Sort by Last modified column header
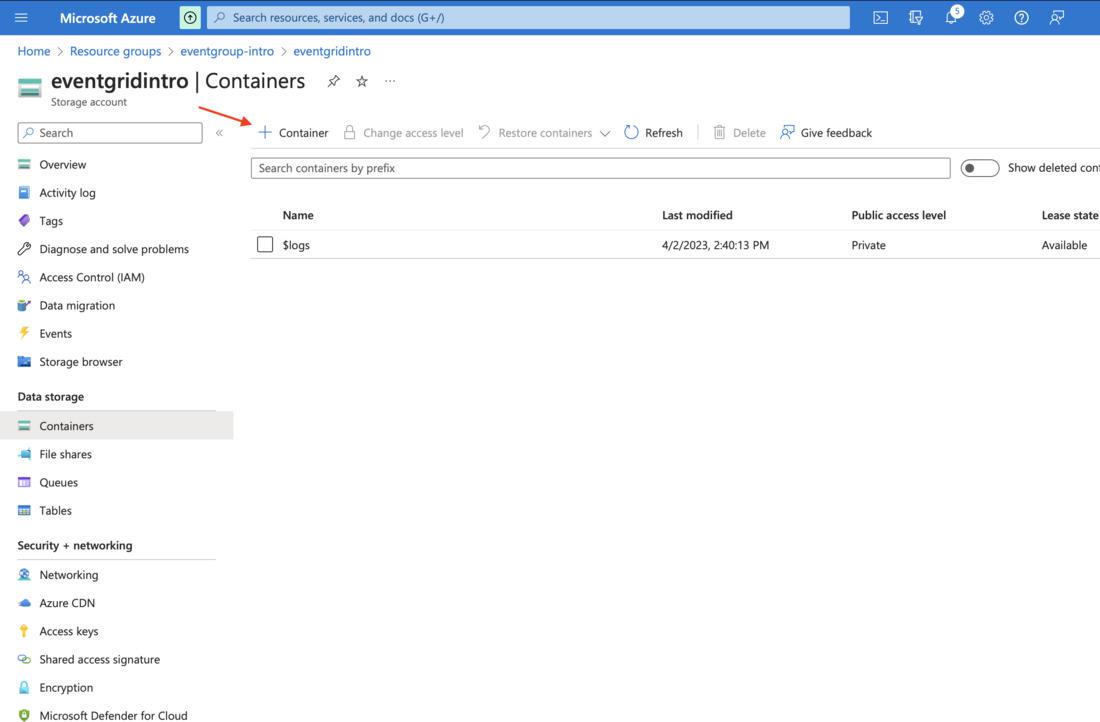Viewport: 1100px width, 722px height. click(x=697, y=215)
